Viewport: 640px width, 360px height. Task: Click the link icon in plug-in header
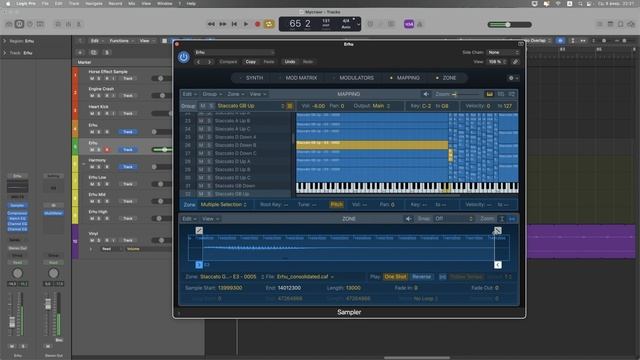point(516,62)
